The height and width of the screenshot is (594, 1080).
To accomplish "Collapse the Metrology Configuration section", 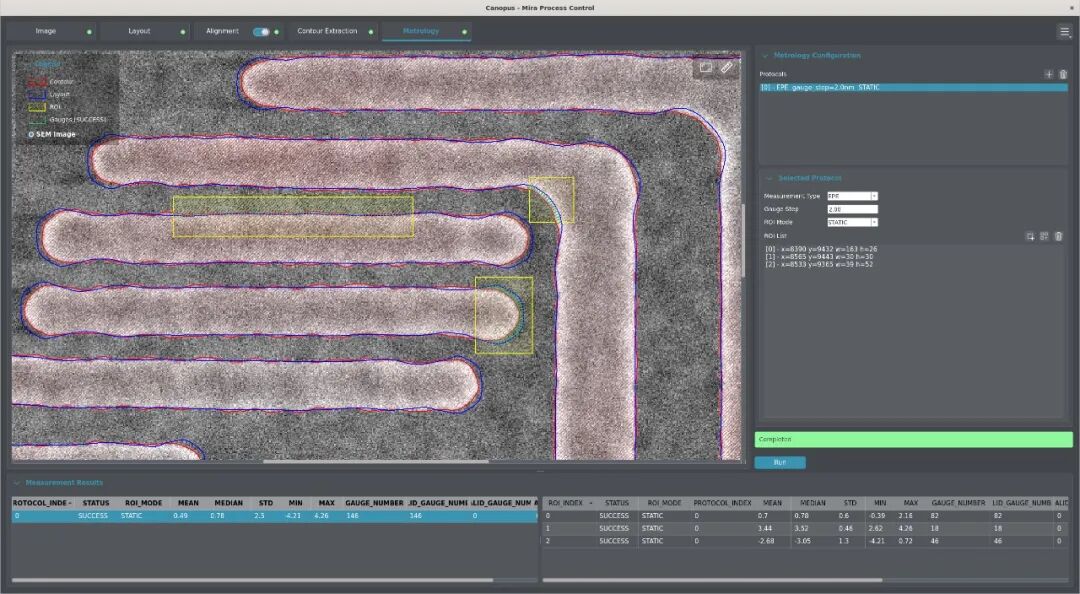I will 766,56.
